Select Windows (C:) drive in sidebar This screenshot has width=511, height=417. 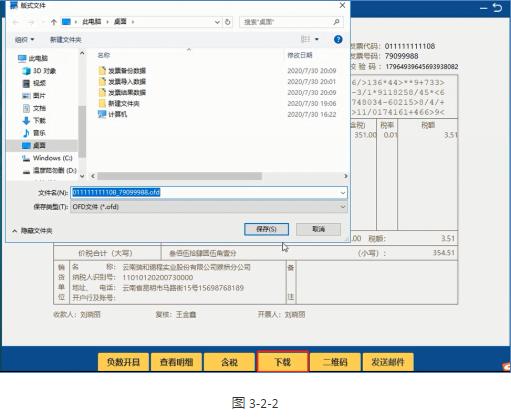coord(47,158)
